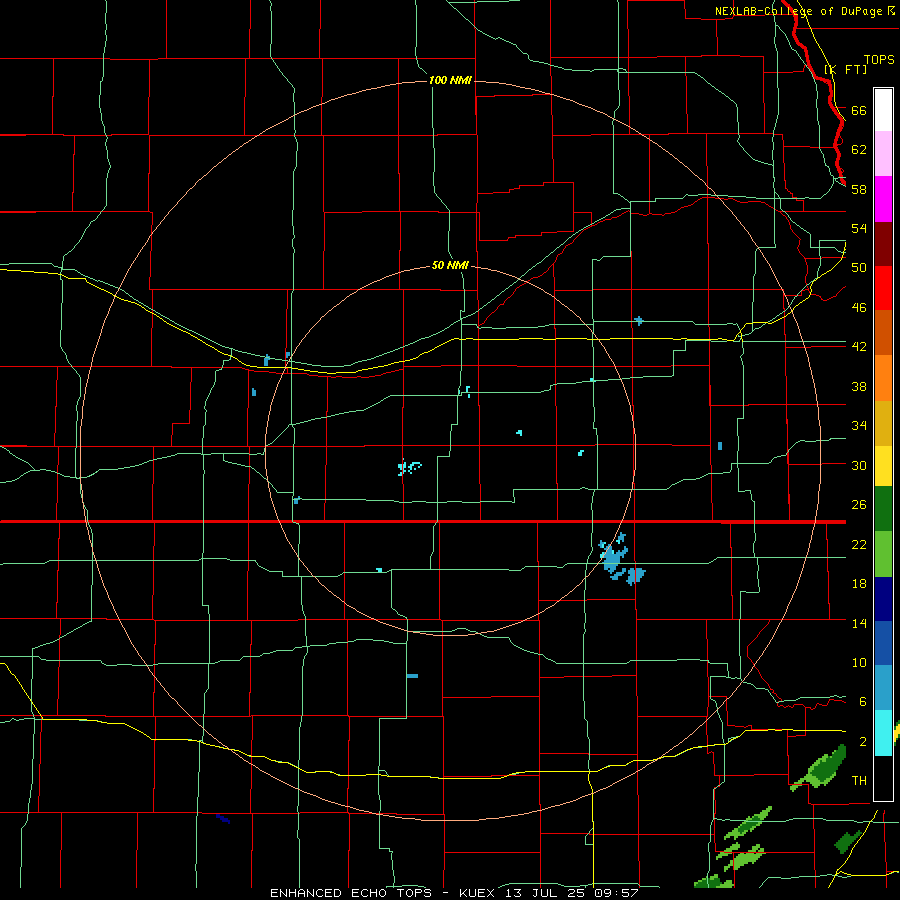Click the 18 value on the legend

(x=859, y=584)
